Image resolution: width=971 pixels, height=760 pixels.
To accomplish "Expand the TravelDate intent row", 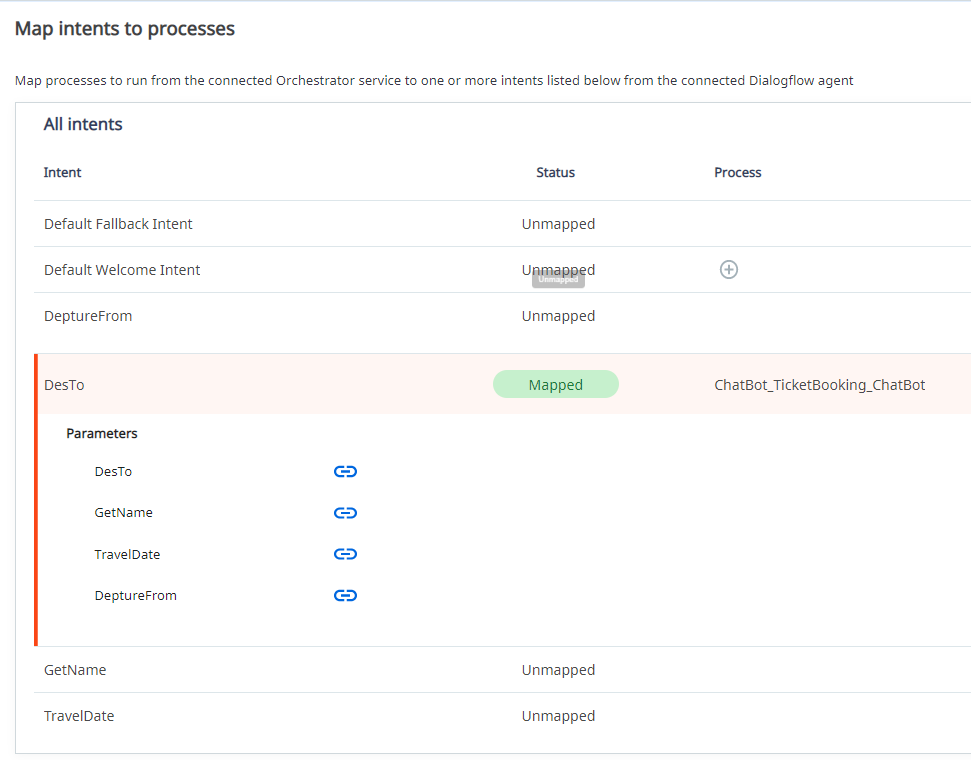I will (x=79, y=715).
